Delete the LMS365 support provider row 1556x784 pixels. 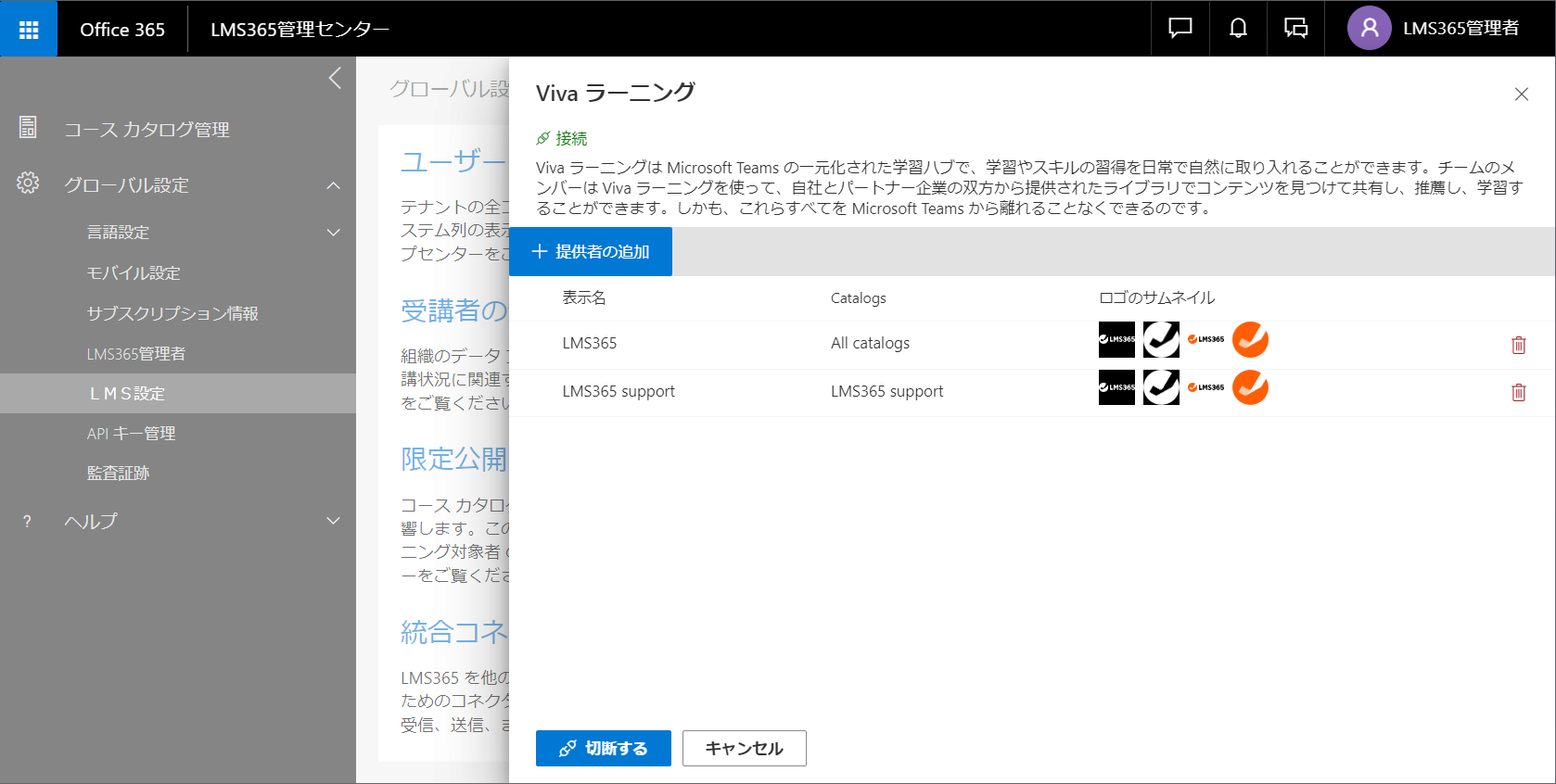(x=1518, y=392)
